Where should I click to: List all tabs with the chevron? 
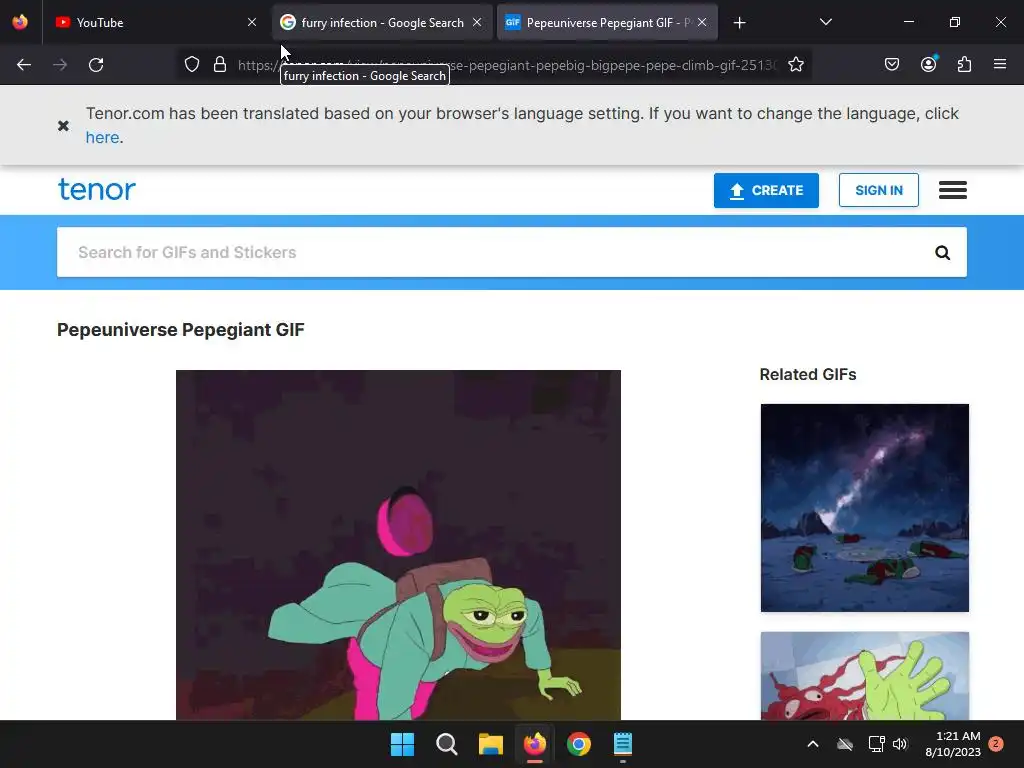pyautogui.click(x=825, y=22)
